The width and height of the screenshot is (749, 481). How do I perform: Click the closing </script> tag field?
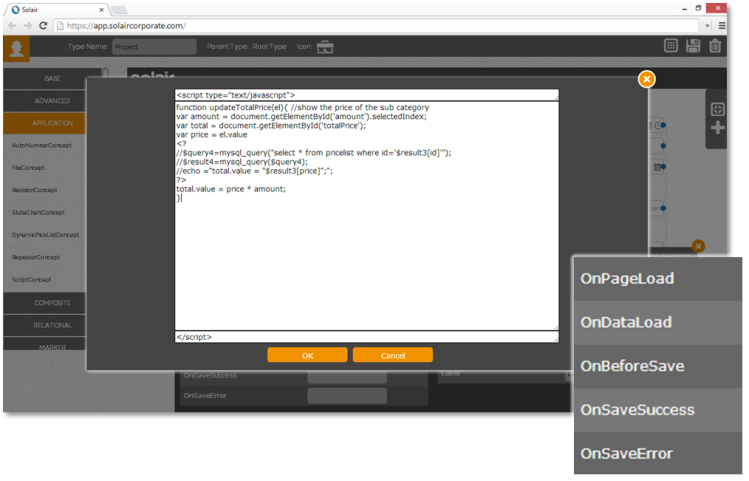366,337
